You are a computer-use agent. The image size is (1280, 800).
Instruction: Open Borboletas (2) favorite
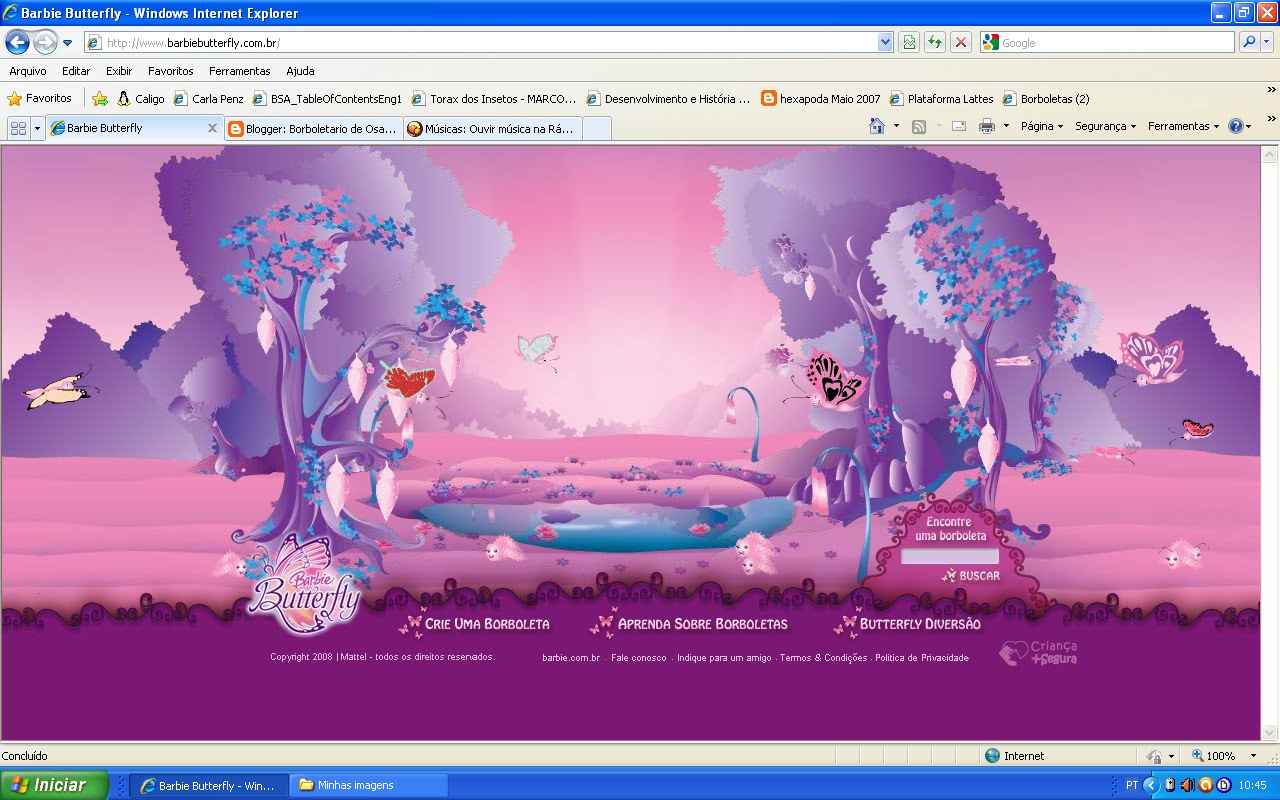[1046, 99]
